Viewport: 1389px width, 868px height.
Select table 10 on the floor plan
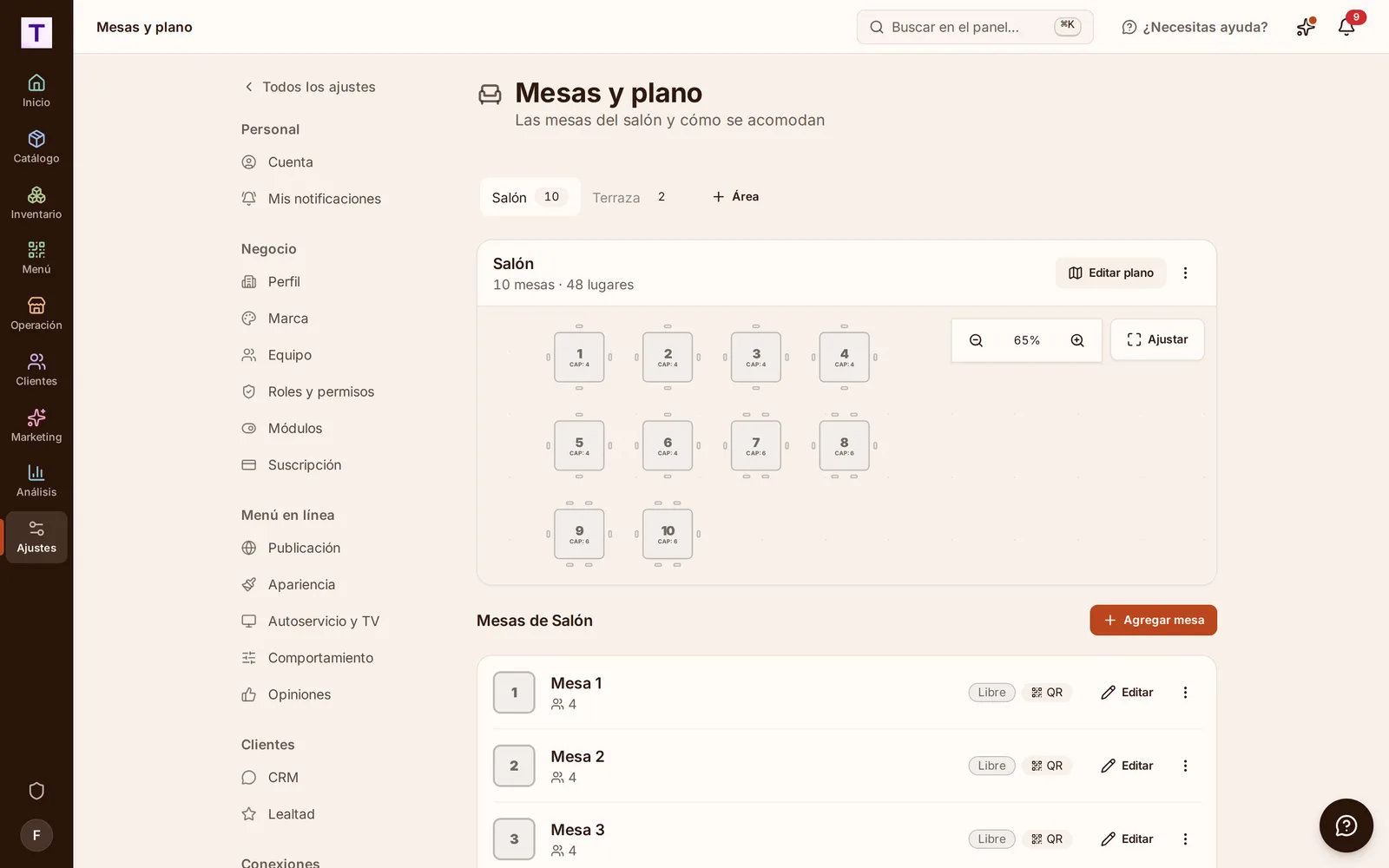(x=668, y=534)
